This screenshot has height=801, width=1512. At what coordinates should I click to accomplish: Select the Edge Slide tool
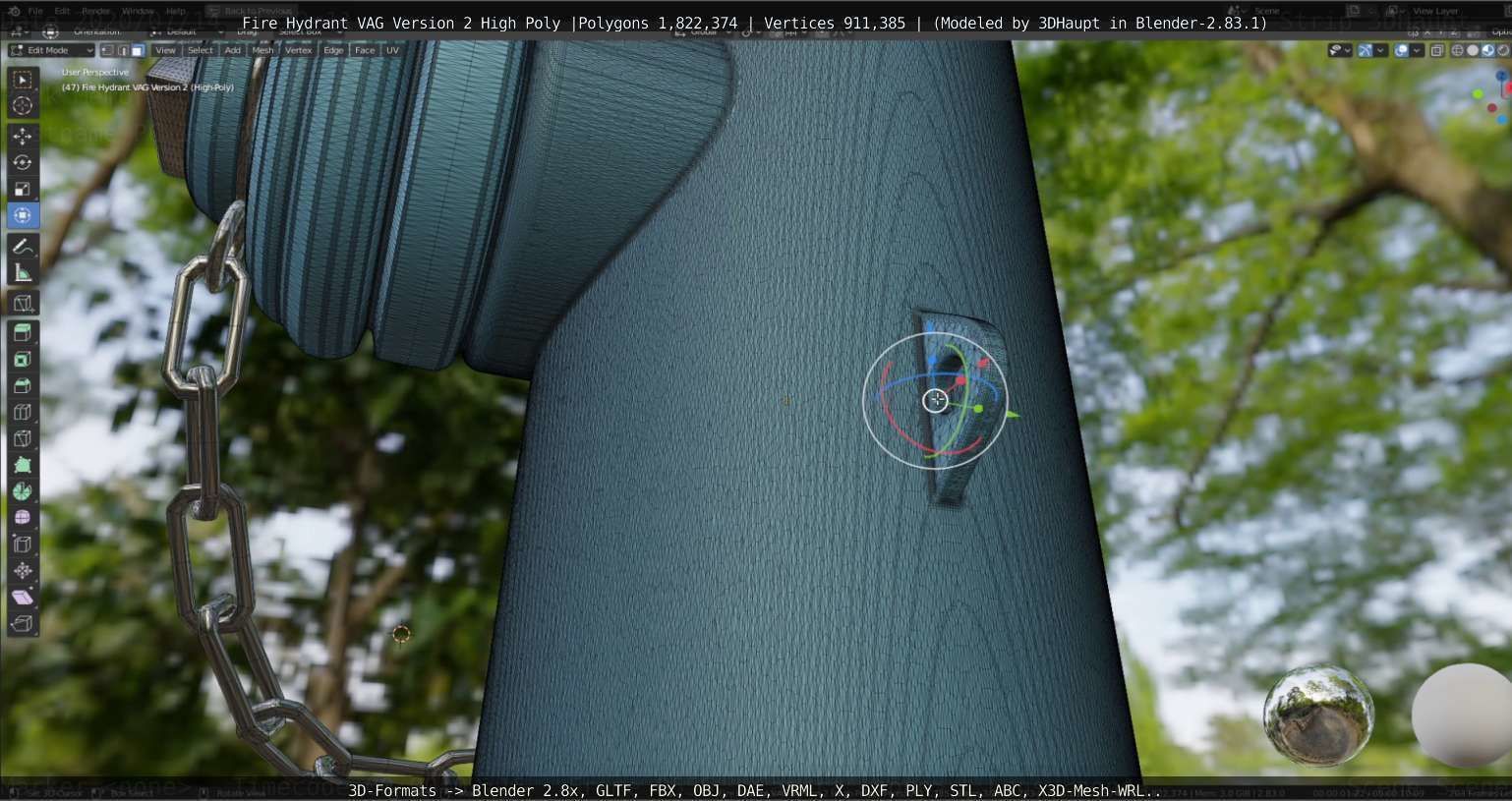coord(23,544)
